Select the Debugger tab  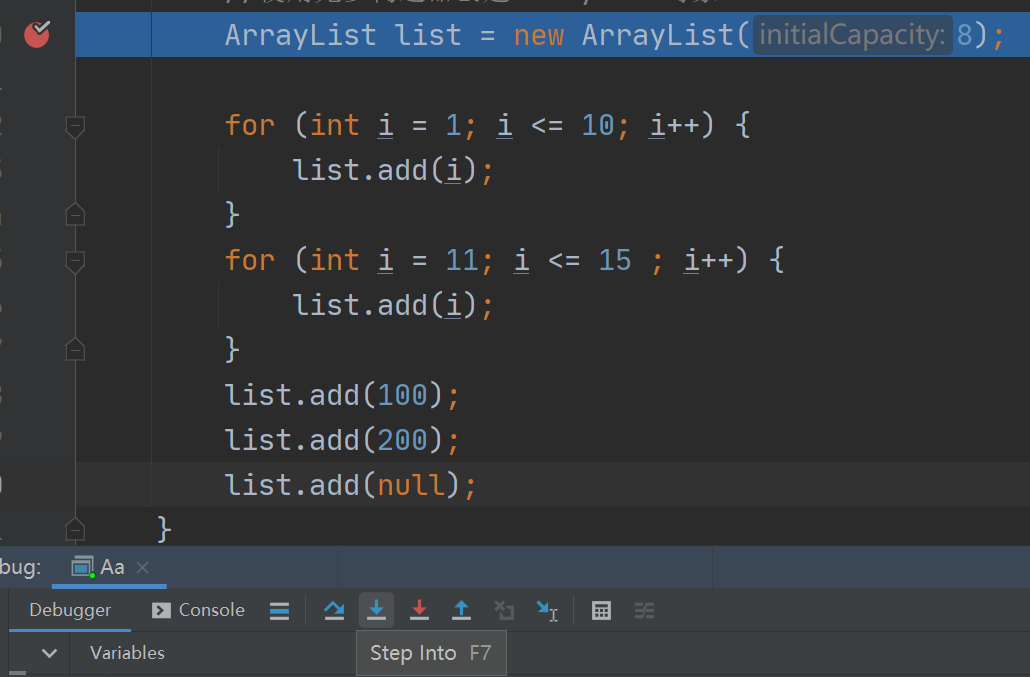pyautogui.click(x=69, y=609)
